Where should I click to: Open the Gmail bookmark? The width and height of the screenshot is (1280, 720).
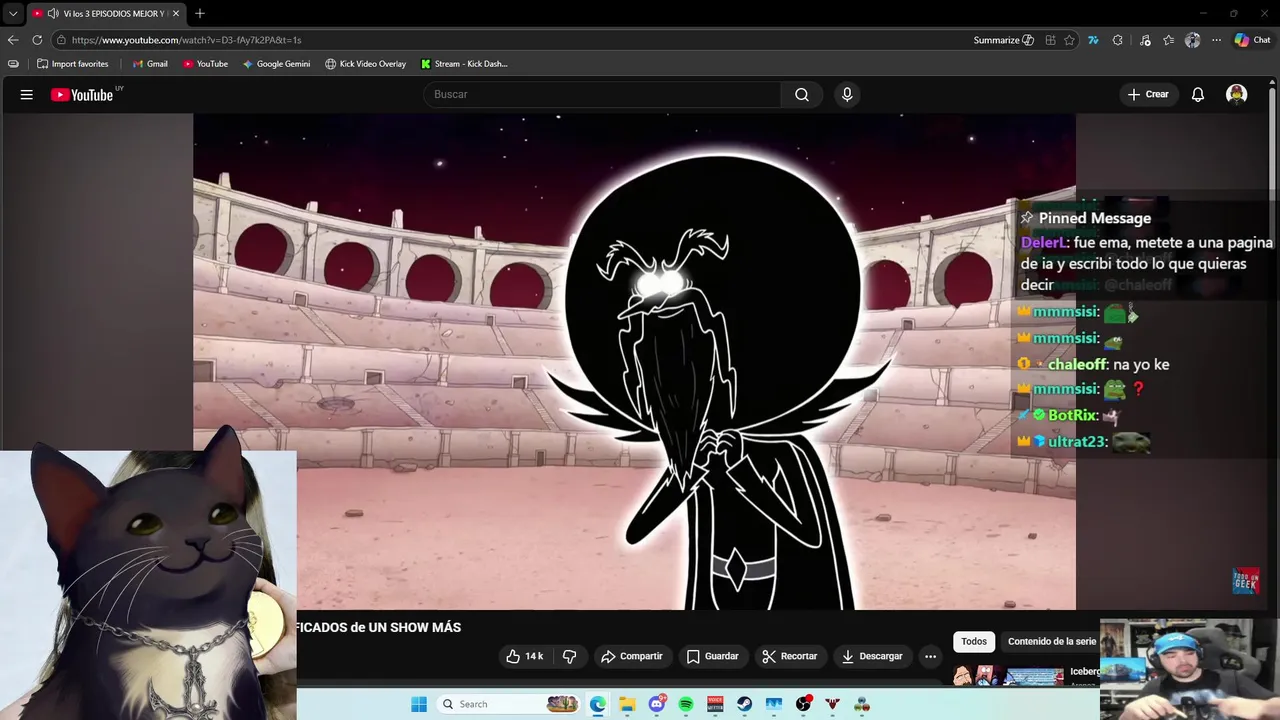tap(150, 64)
